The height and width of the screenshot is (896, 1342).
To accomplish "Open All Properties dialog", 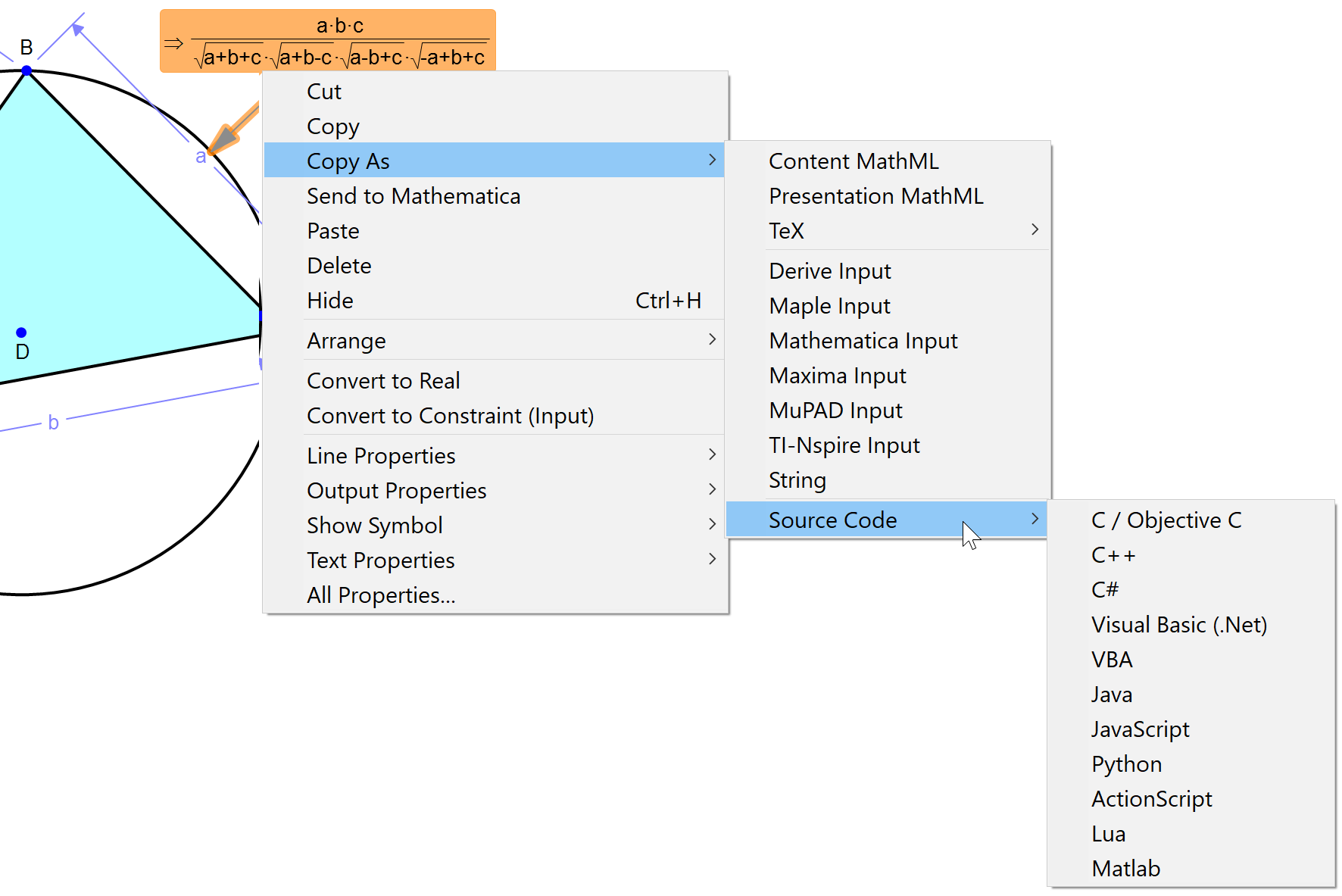I will point(381,595).
